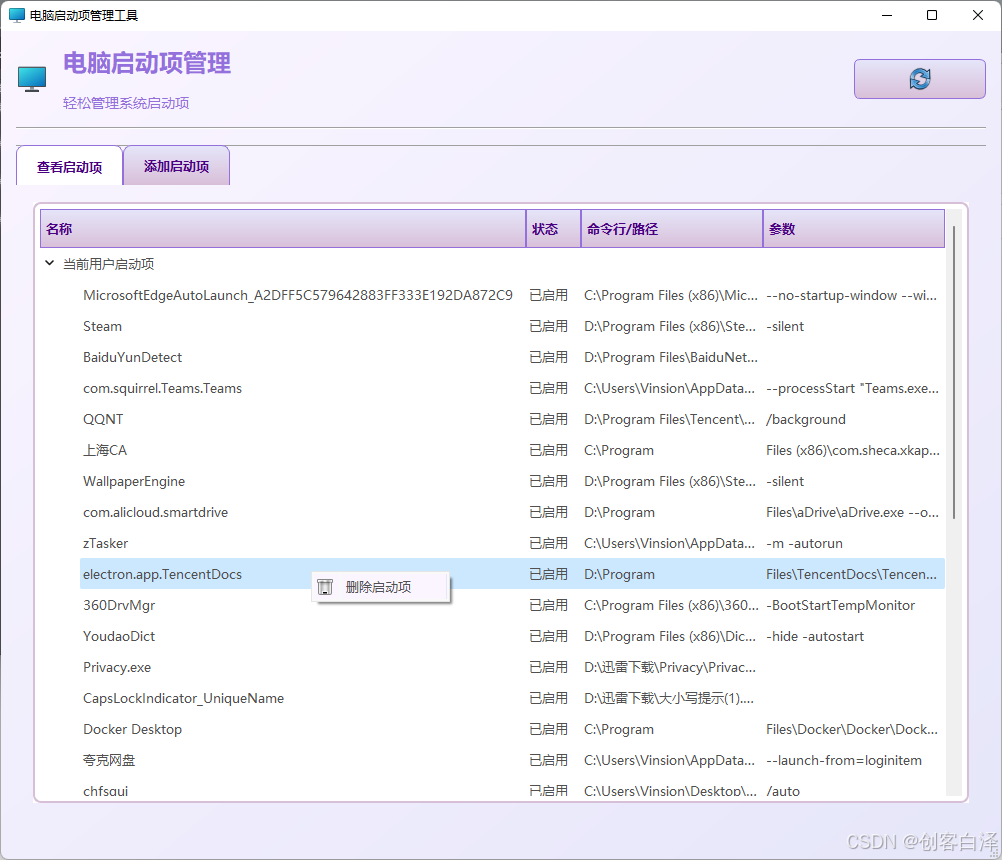Click the D:\Program Files\BaiduNet... path

tap(671, 357)
